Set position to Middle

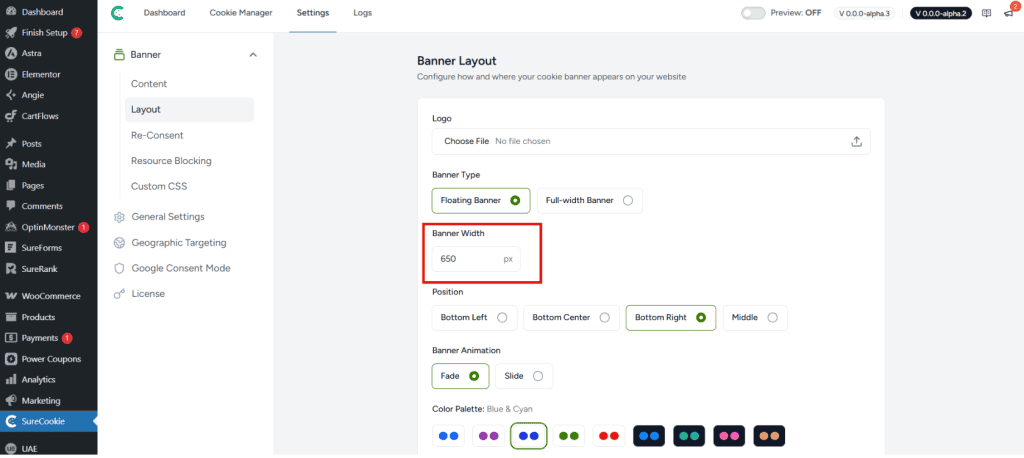pyautogui.click(x=755, y=318)
